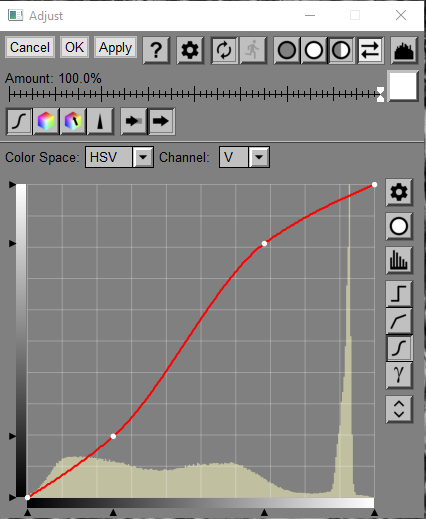Click the Amount slider track
This screenshot has width=426, height=519.
click(x=194, y=95)
